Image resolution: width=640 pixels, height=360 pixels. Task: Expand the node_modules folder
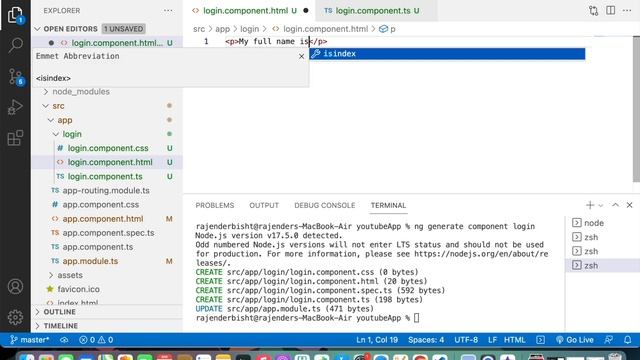click(81, 92)
